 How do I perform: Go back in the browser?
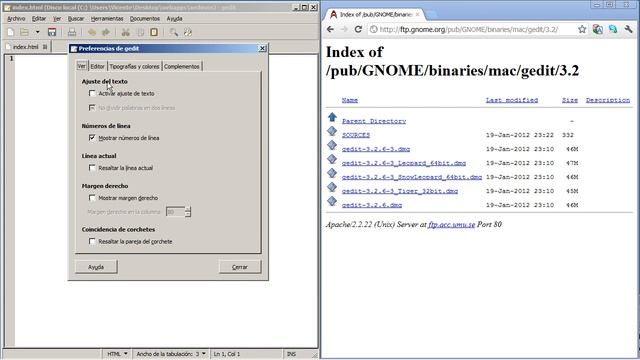pyautogui.click(x=330, y=29)
